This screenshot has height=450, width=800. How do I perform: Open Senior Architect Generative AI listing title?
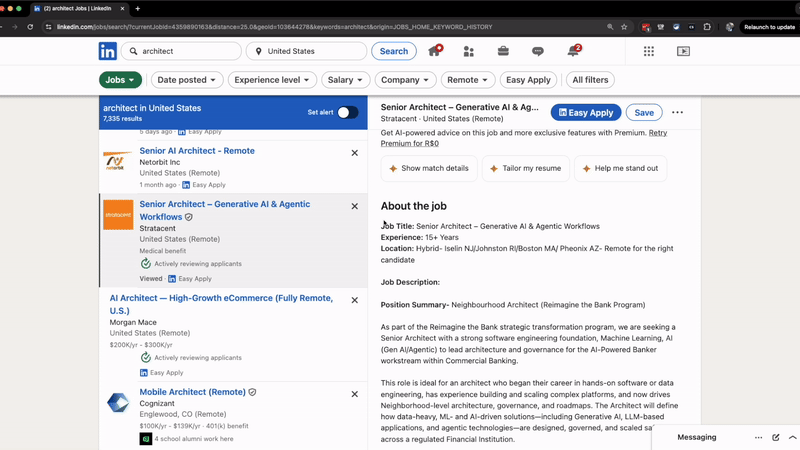[224, 210]
